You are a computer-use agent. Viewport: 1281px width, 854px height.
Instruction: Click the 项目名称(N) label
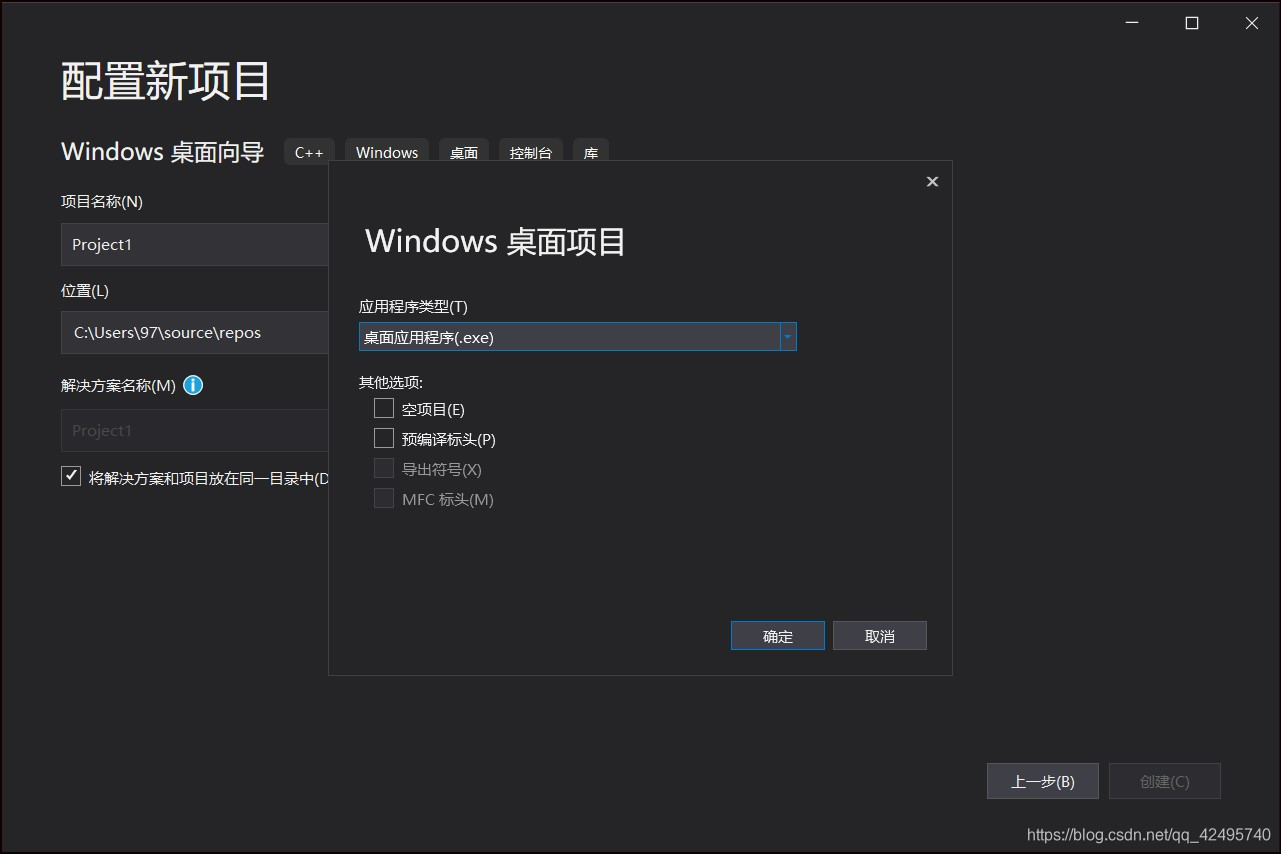(102, 201)
